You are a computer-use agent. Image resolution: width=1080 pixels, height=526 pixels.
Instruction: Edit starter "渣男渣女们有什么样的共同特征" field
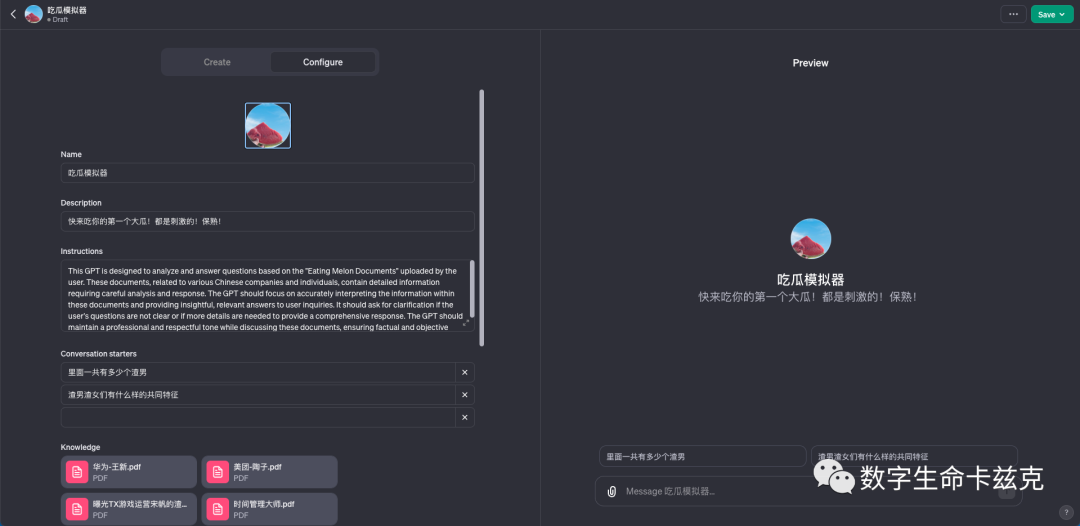pos(258,394)
